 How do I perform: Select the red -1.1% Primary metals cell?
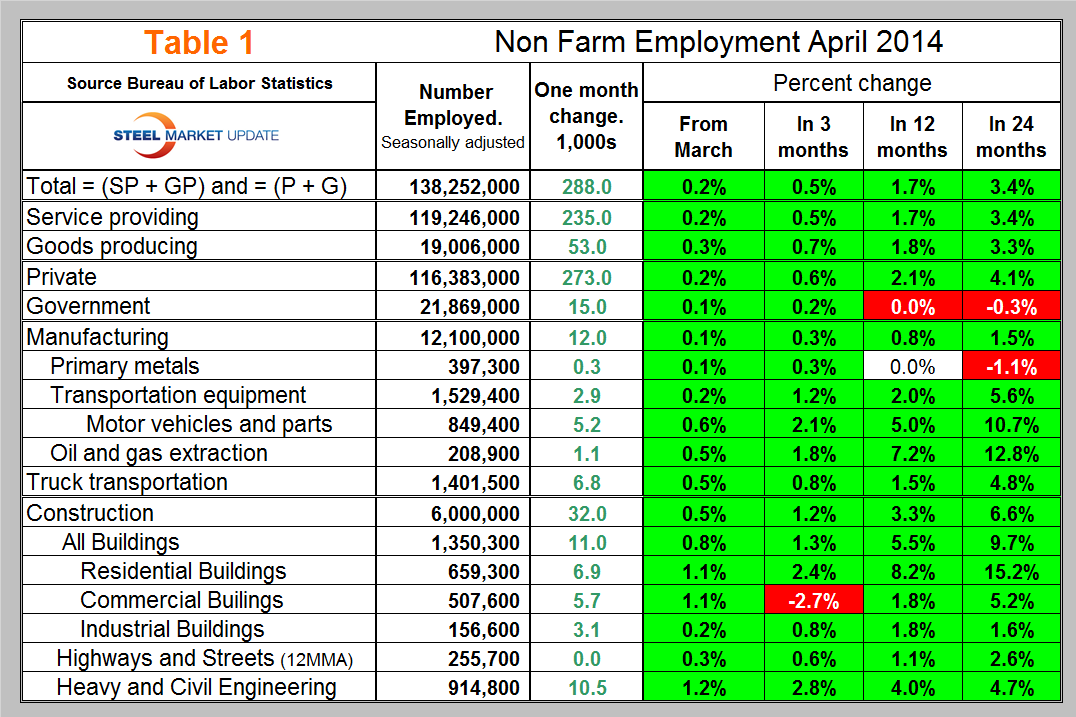[x=1010, y=366]
